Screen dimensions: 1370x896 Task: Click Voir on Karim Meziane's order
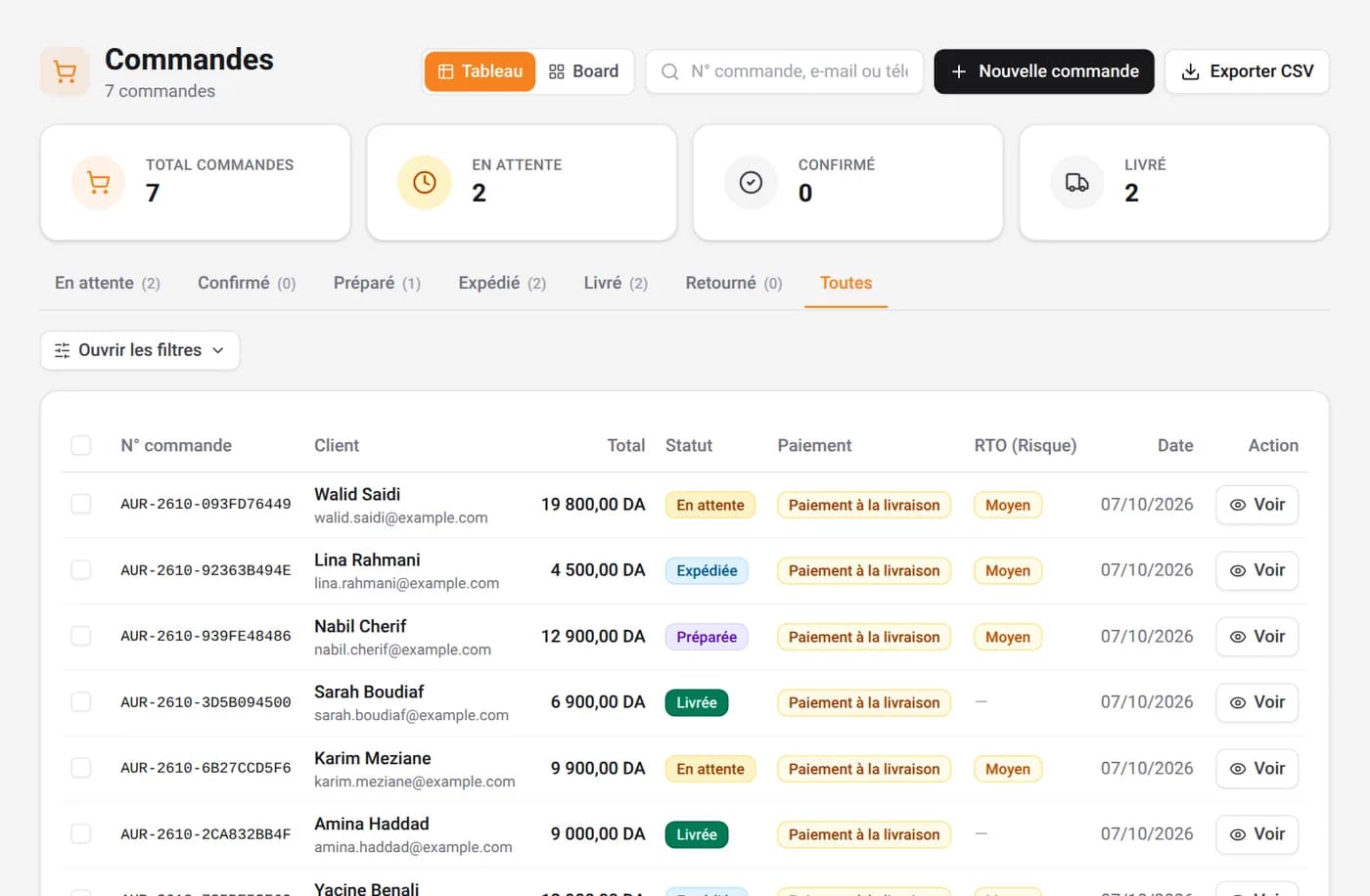[1256, 769]
